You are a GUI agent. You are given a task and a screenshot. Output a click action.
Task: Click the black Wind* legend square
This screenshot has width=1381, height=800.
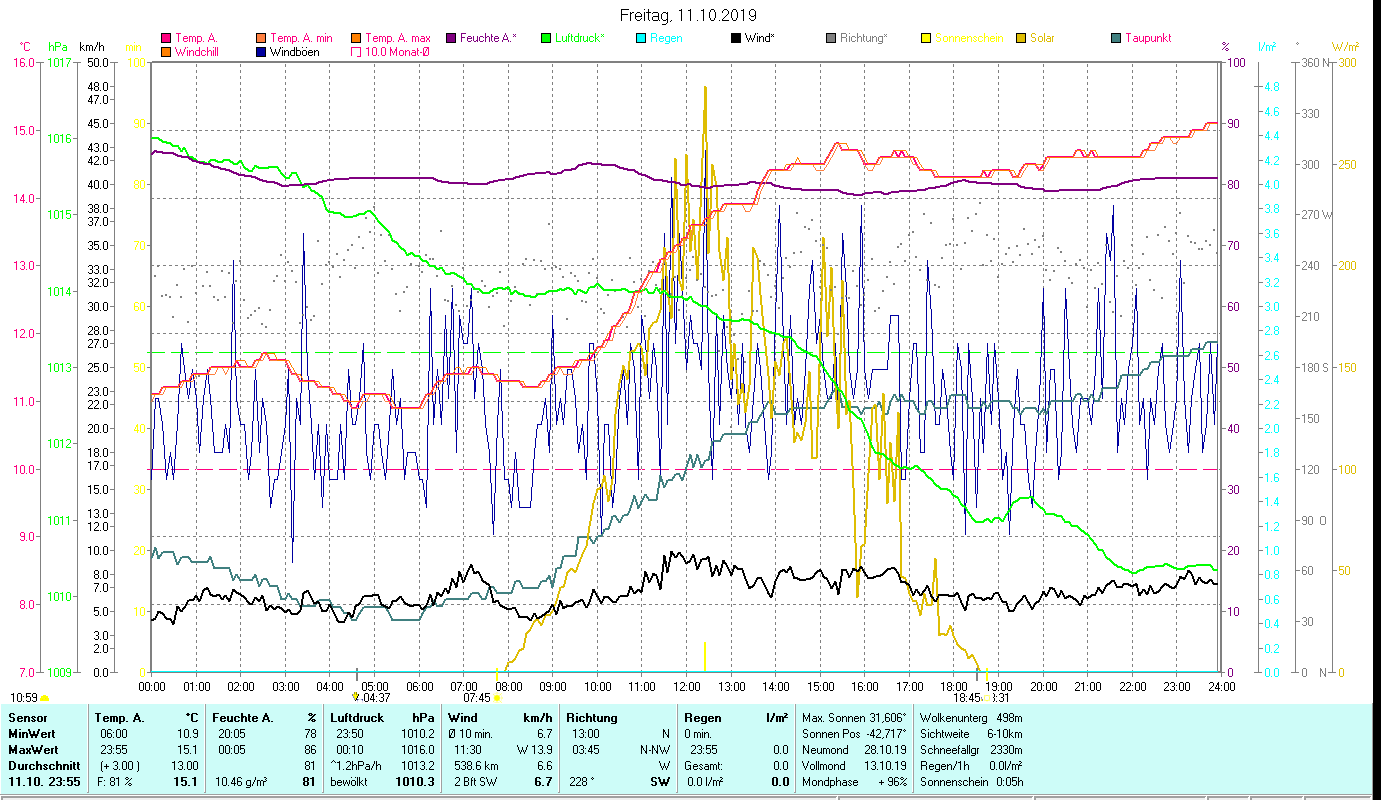tap(735, 38)
